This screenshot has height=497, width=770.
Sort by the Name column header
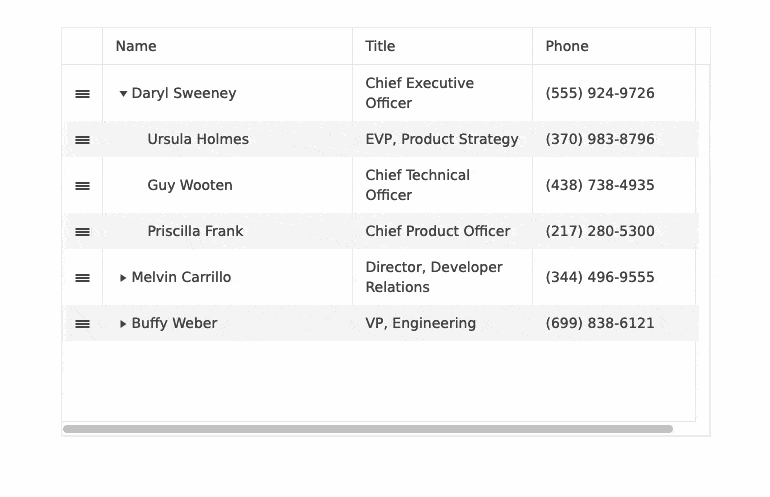[x=136, y=46]
